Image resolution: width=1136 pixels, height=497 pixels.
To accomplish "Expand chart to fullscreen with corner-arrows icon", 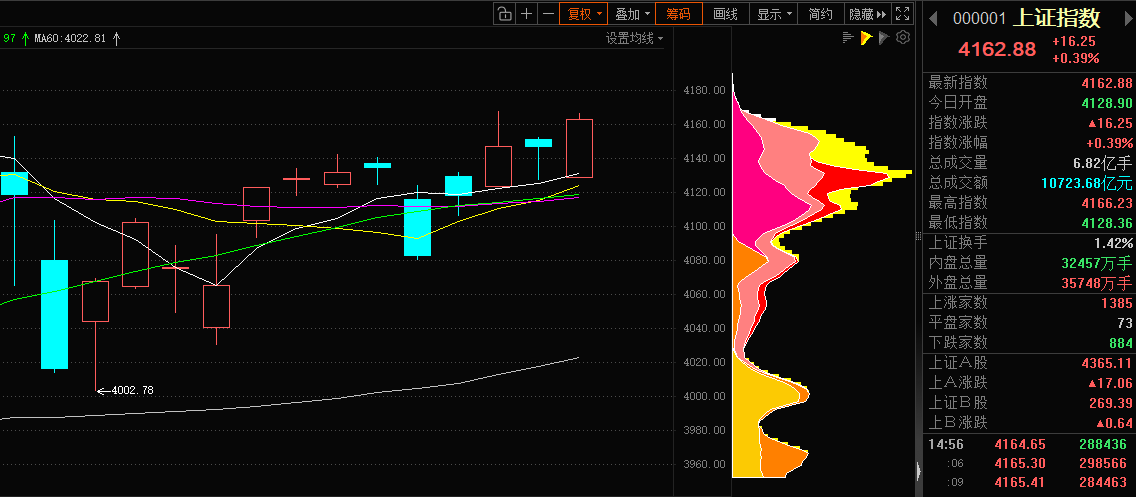I will [902, 14].
